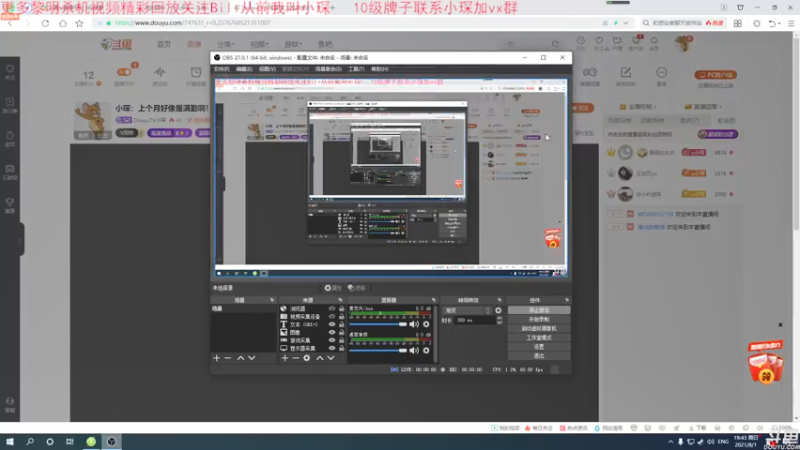This screenshot has width=800, height=450.
Task: Move the scene down in Scenes panel
Action: [252, 358]
